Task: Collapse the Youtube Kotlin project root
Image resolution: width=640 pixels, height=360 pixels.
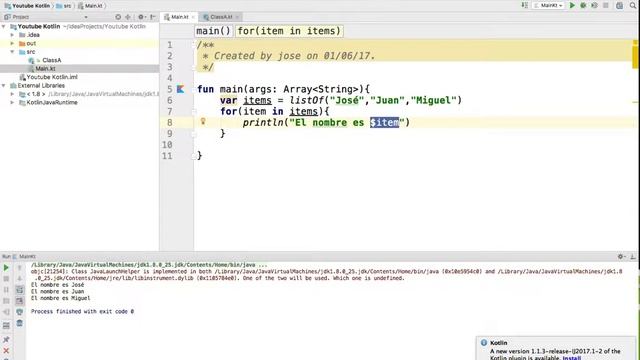Action: (x=4, y=27)
